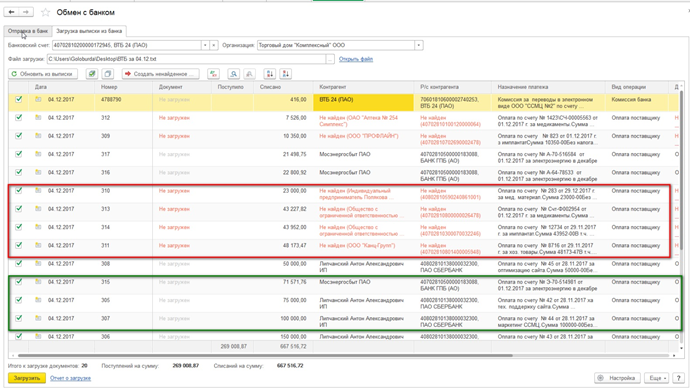Viewport: 690px width, 388px height.
Task: Toggle checkbox for payment number 316
Action: tap(18, 172)
